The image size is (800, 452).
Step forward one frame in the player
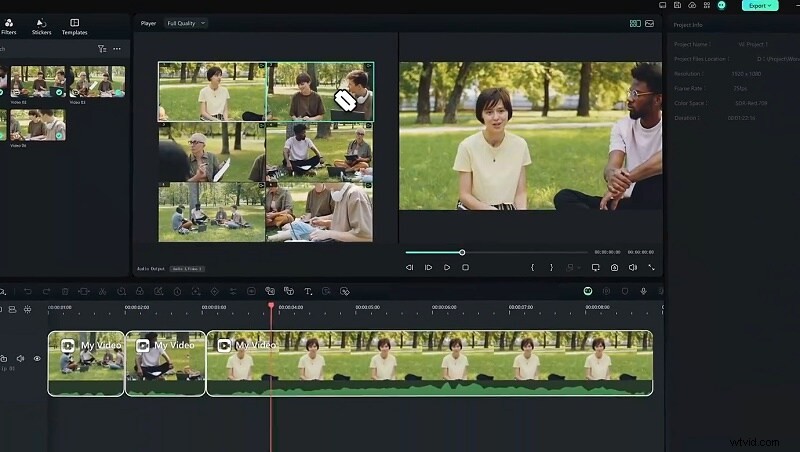point(428,267)
